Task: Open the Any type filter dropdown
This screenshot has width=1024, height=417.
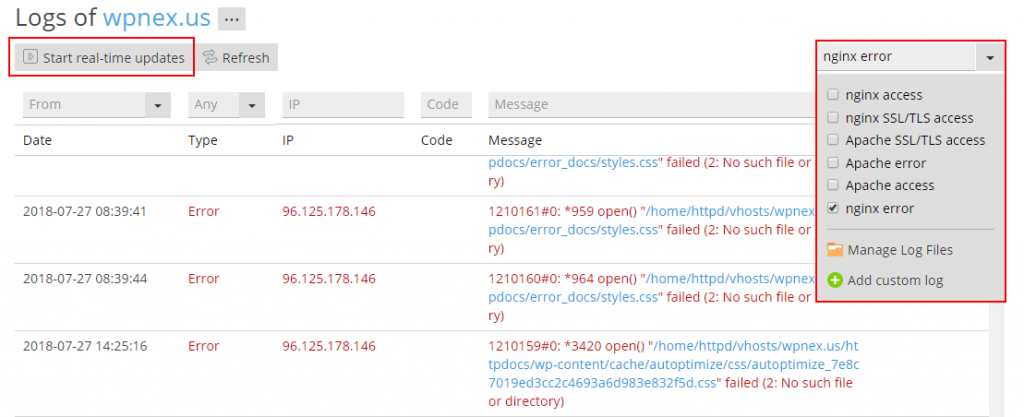Action: 250,105
